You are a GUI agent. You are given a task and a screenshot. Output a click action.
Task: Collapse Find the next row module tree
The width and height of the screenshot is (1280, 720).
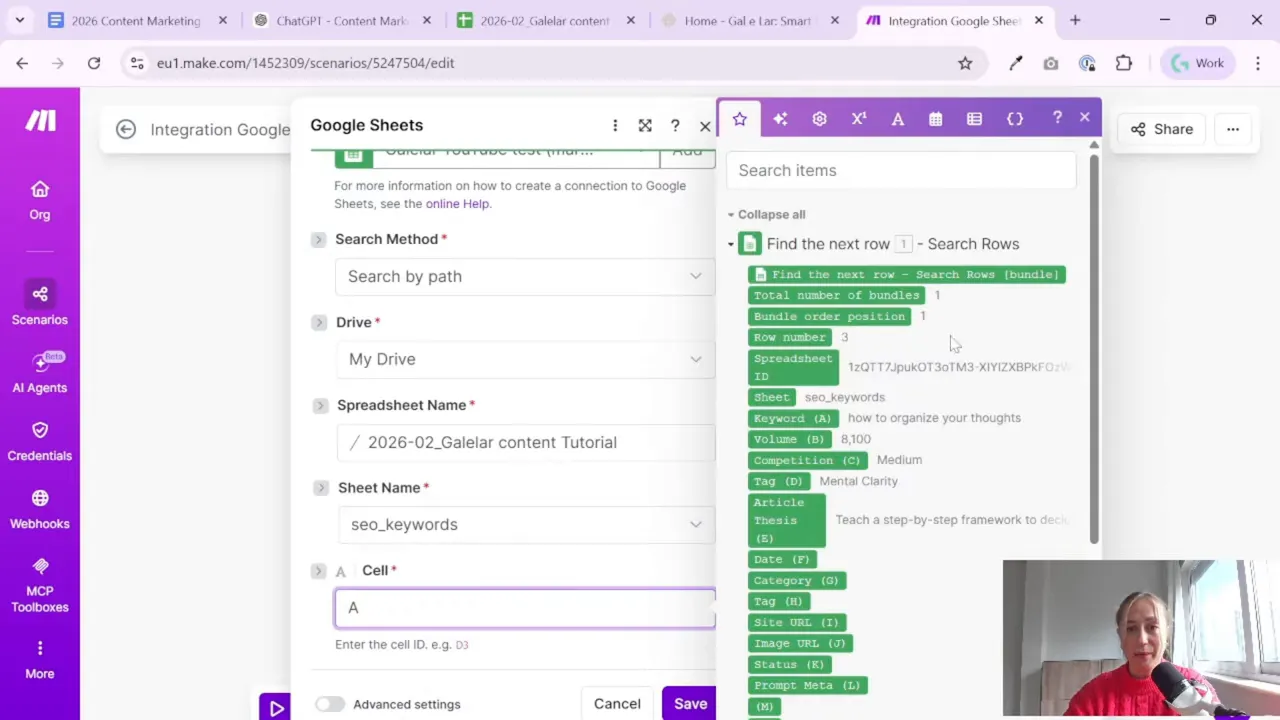point(731,244)
